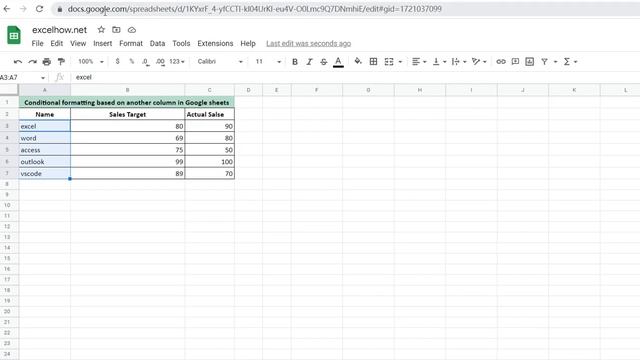The width and height of the screenshot is (640, 360).
Task: Open the Help menu
Action: (x=248, y=43)
